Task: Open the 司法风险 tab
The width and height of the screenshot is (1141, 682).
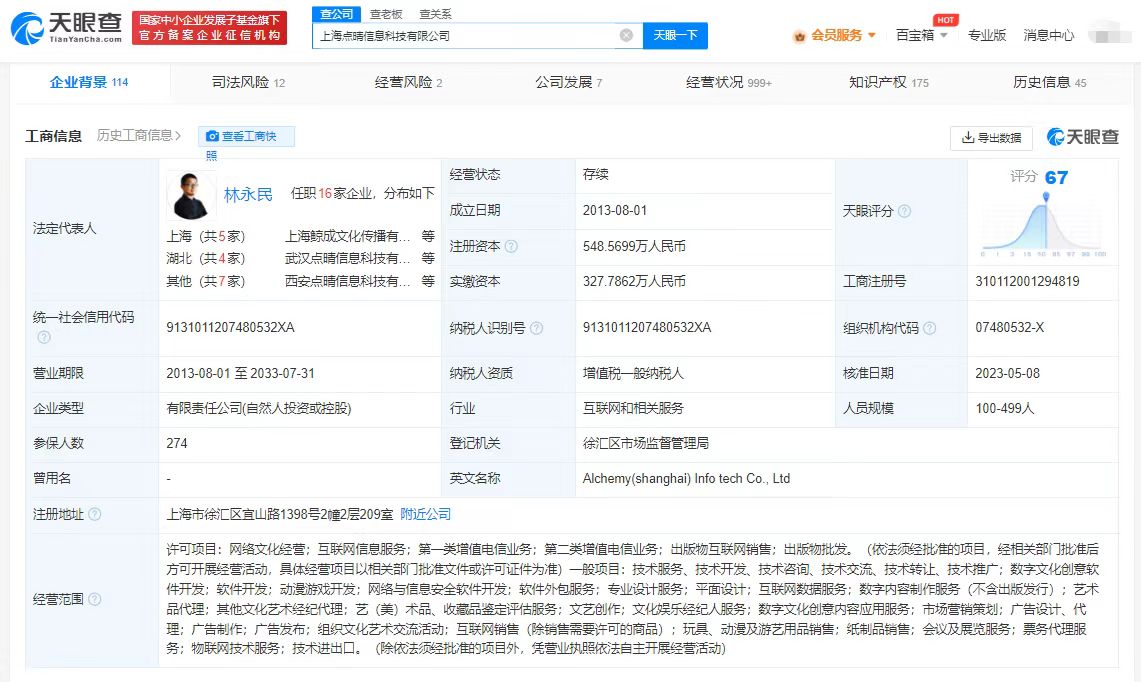Action: point(248,82)
